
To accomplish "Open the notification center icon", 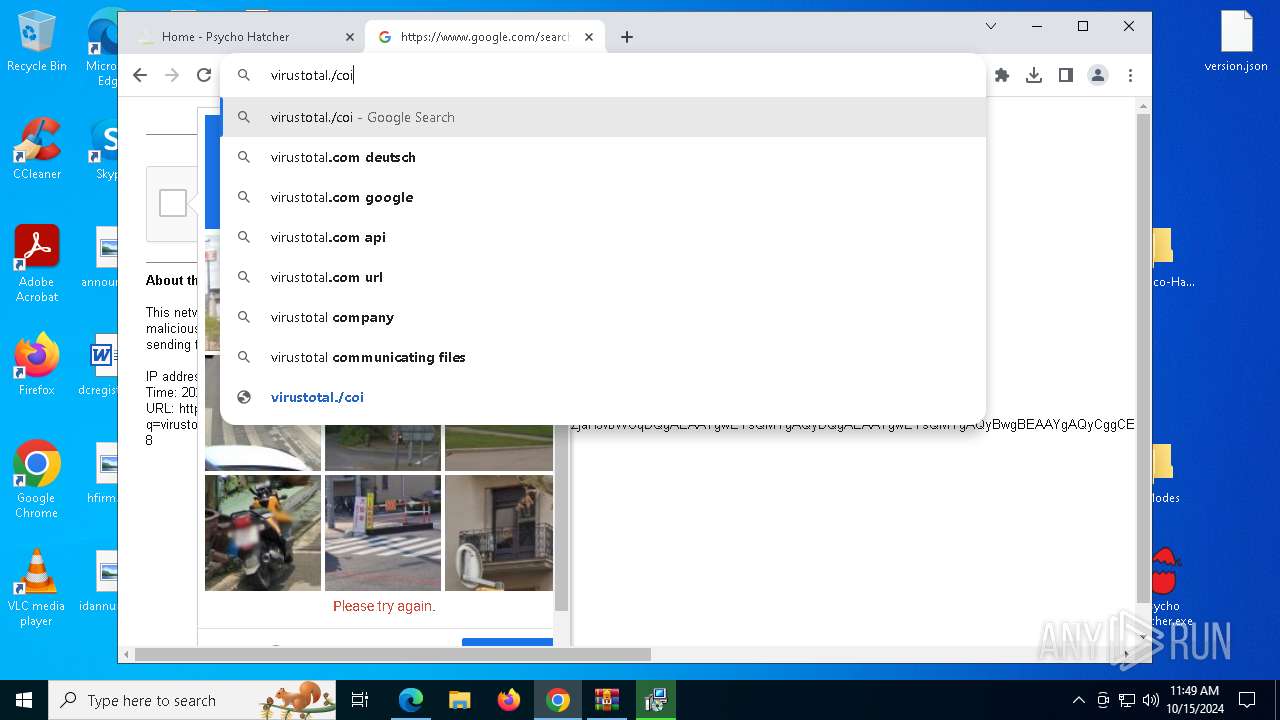I will click(1247, 700).
